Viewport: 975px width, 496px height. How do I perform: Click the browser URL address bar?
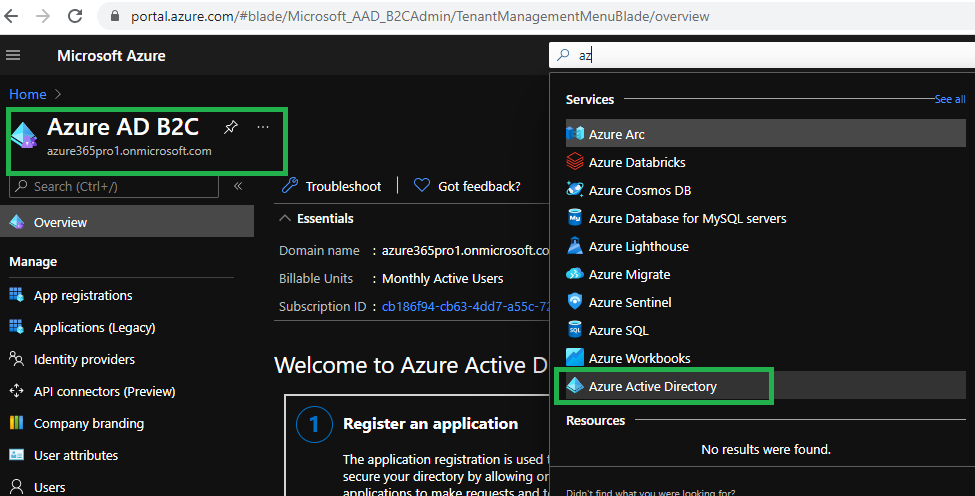(x=535, y=16)
